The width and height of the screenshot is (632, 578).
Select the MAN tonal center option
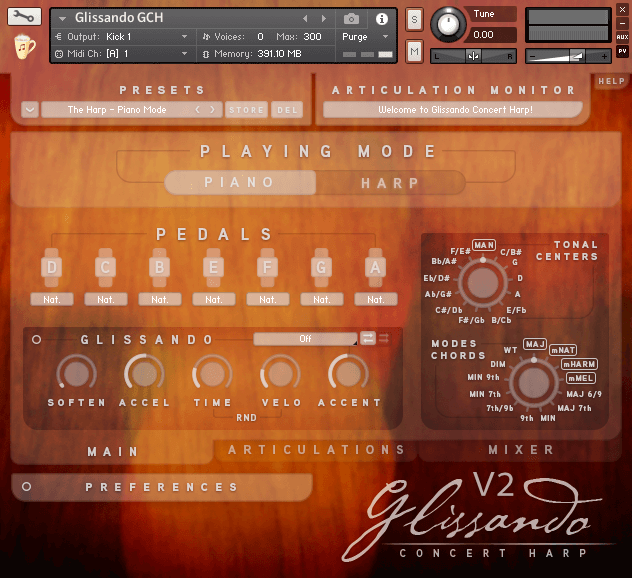[484, 245]
